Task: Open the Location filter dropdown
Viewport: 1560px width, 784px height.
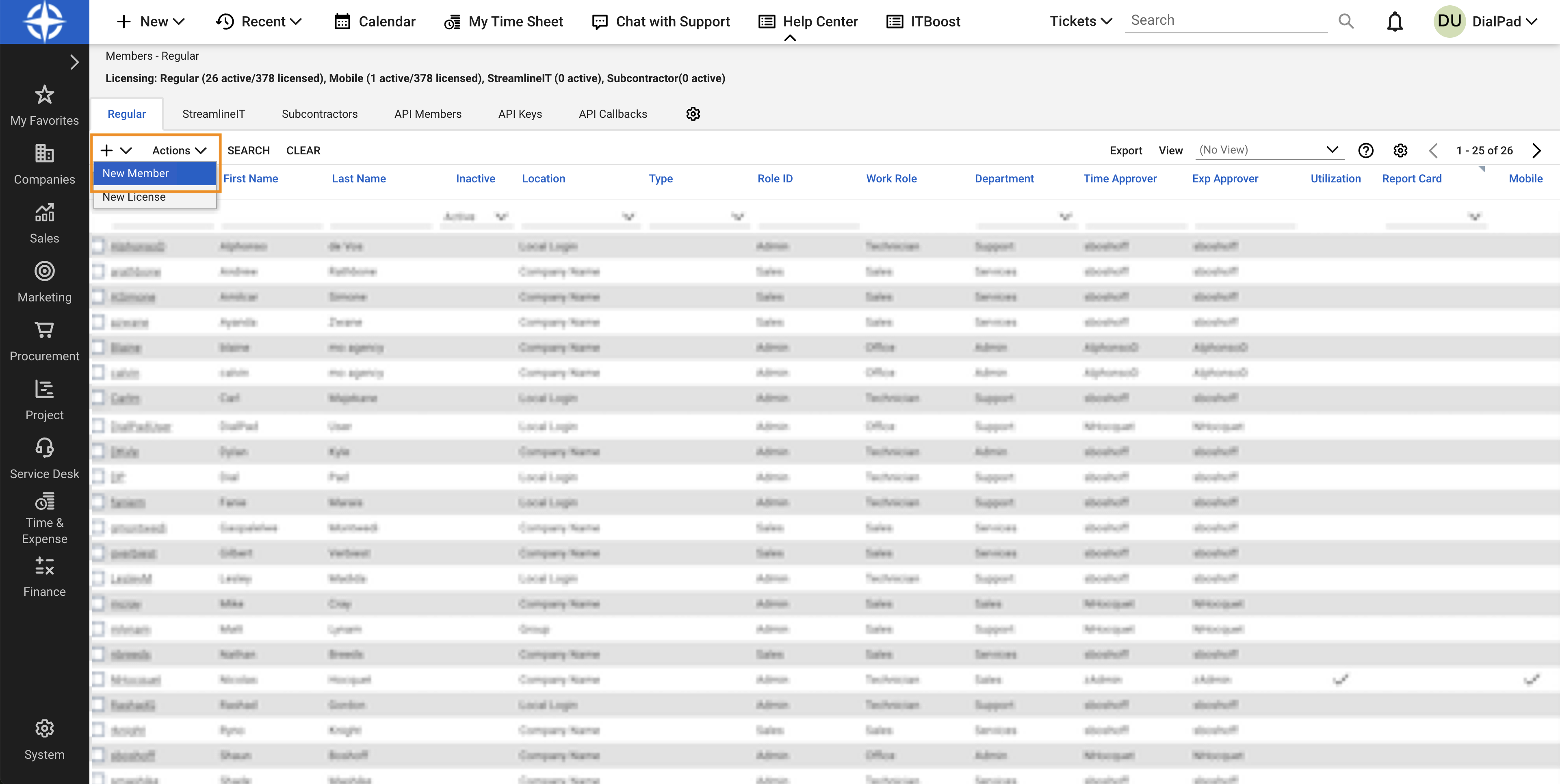Action: click(628, 216)
